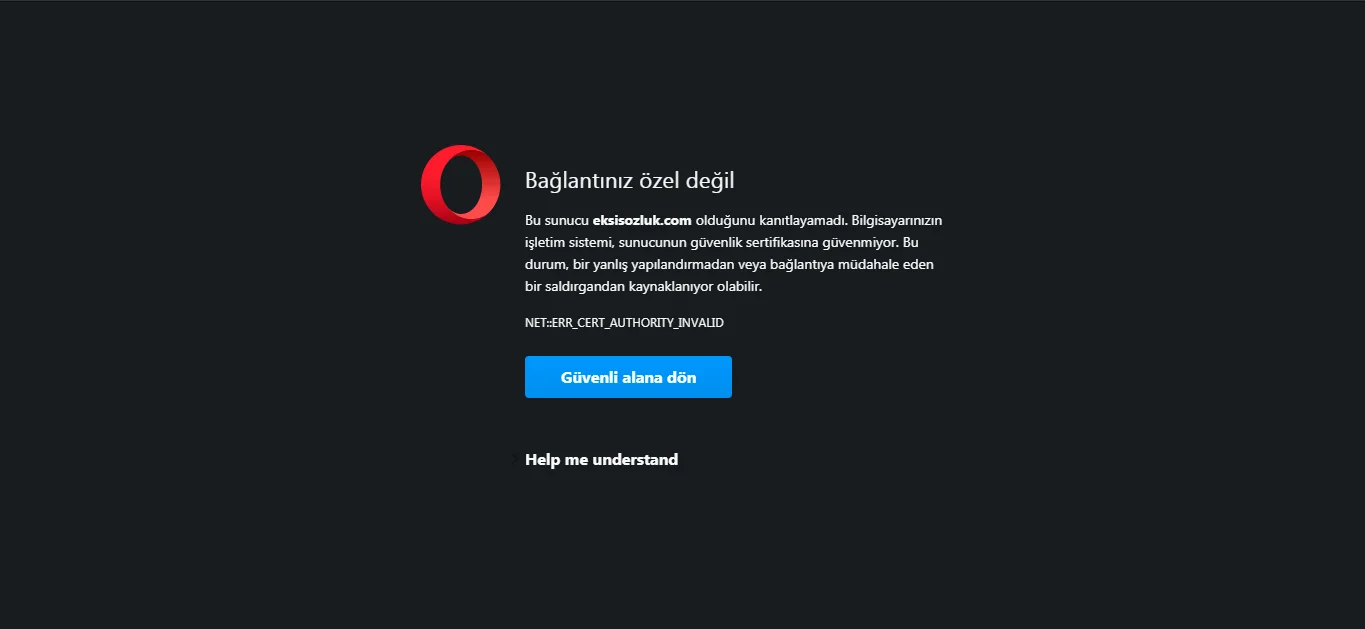Click the word understand in the help link
This screenshot has width=1365, height=629.
coord(635,460)
